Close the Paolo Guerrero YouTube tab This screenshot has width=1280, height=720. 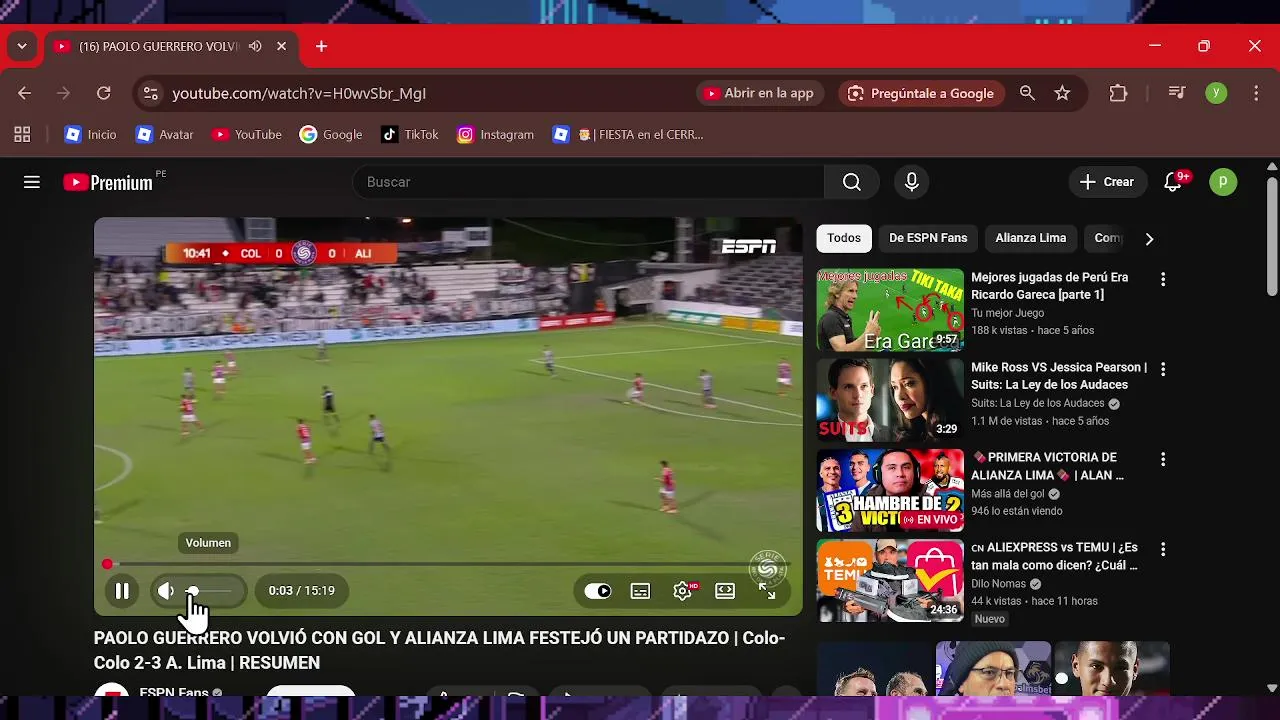(281, 46)
